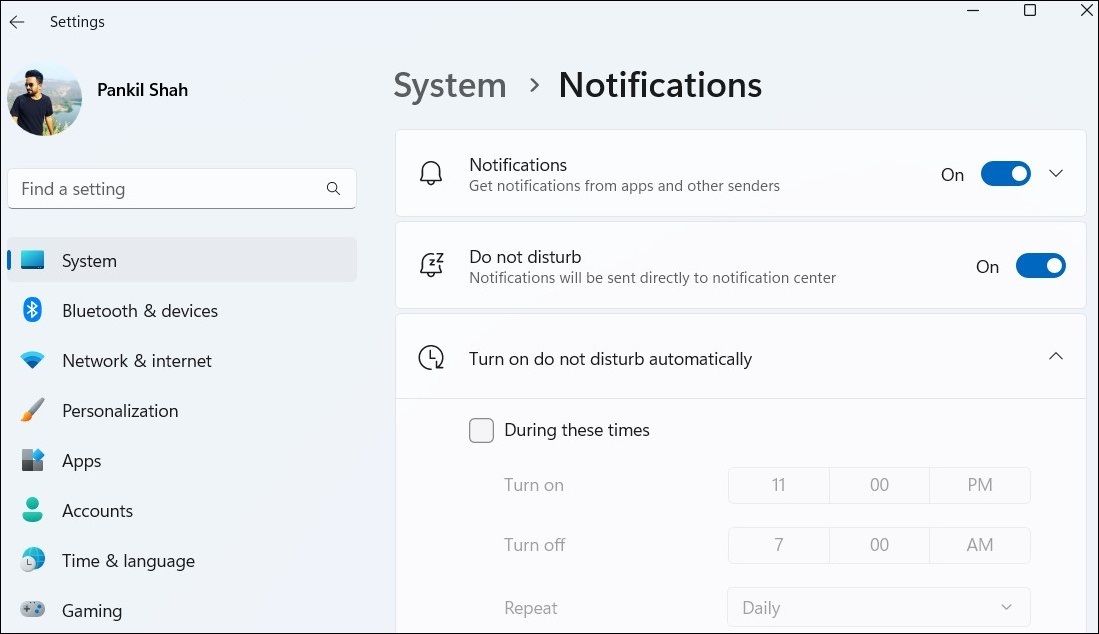Click the Do not disturb crescent icon
The width and height of the screenshot is (1099, 634).
[x=430, y=265]
